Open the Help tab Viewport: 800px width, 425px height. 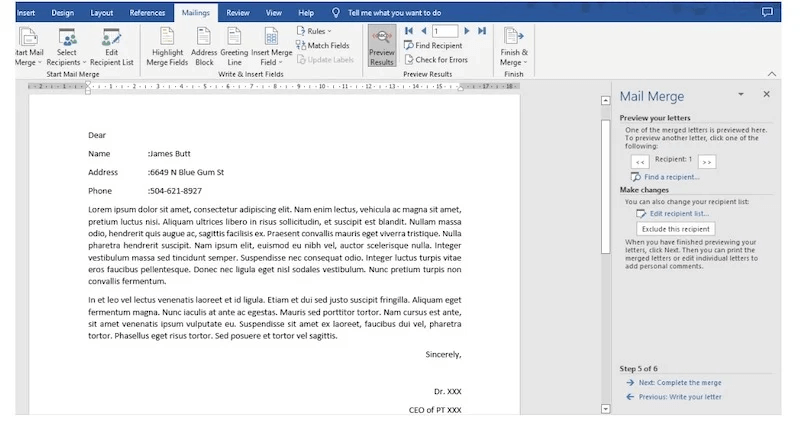click(306, 13)
